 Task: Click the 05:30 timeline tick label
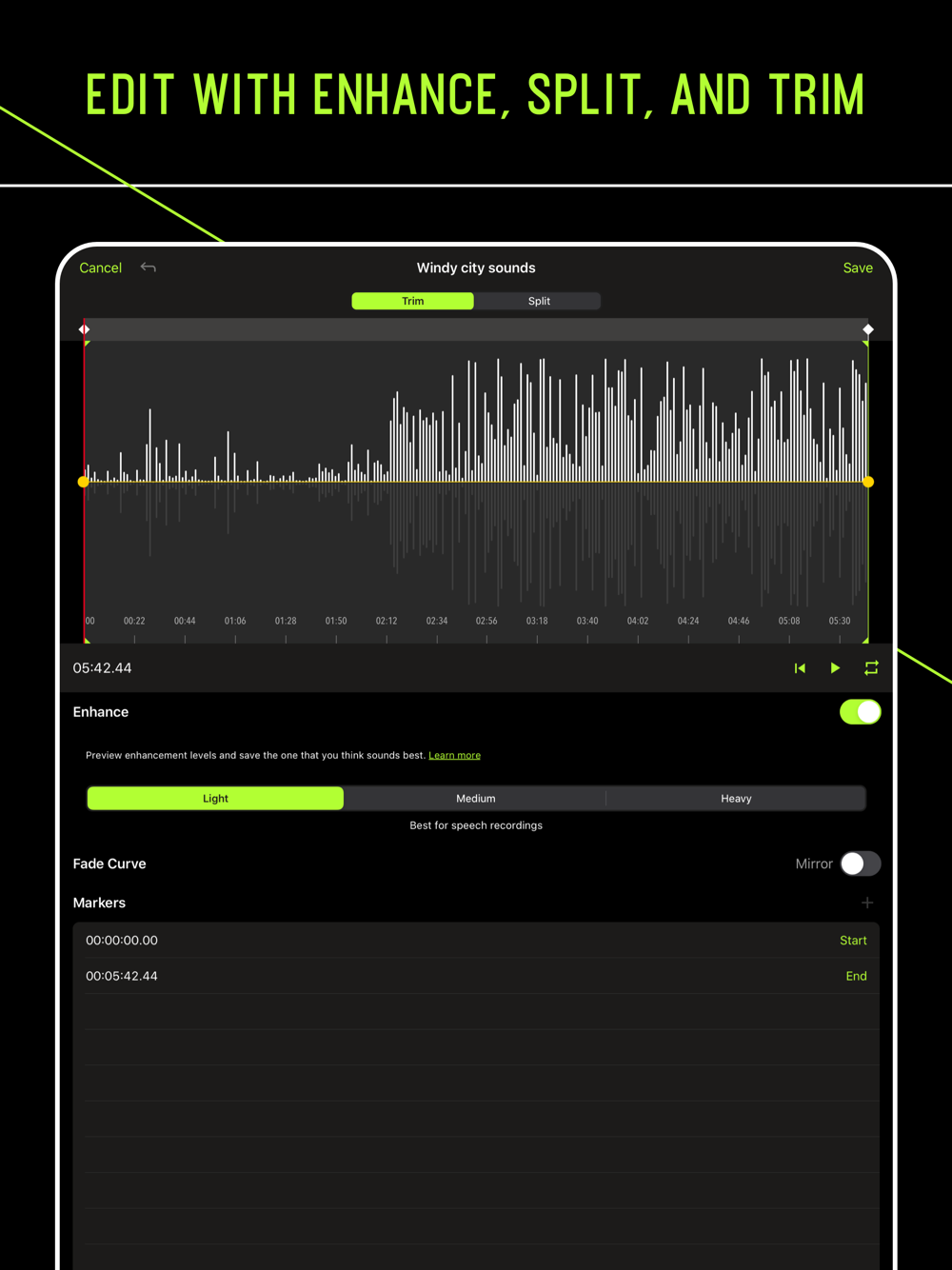click(x=840, y=621)
